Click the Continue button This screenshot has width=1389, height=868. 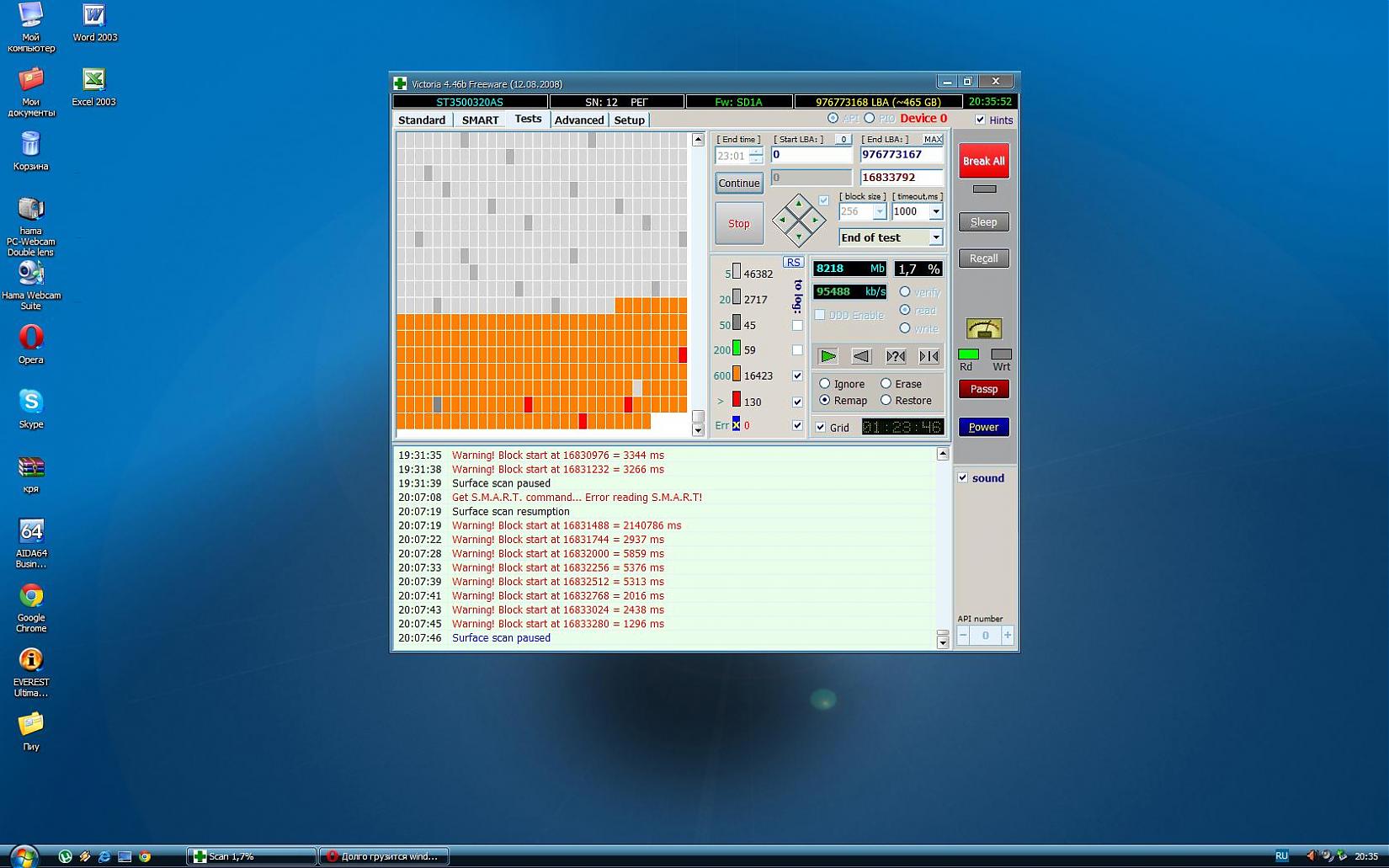(739, 183)
